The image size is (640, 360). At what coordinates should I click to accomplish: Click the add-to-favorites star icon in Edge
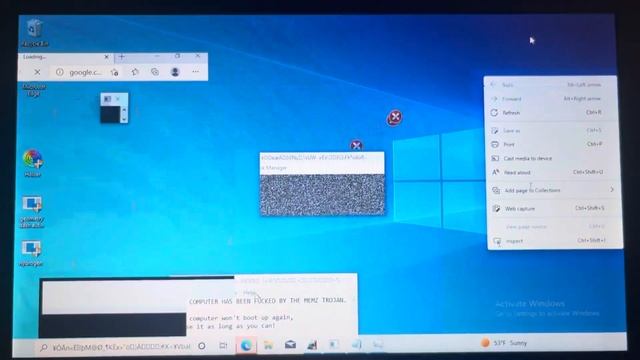pos(114,72)
